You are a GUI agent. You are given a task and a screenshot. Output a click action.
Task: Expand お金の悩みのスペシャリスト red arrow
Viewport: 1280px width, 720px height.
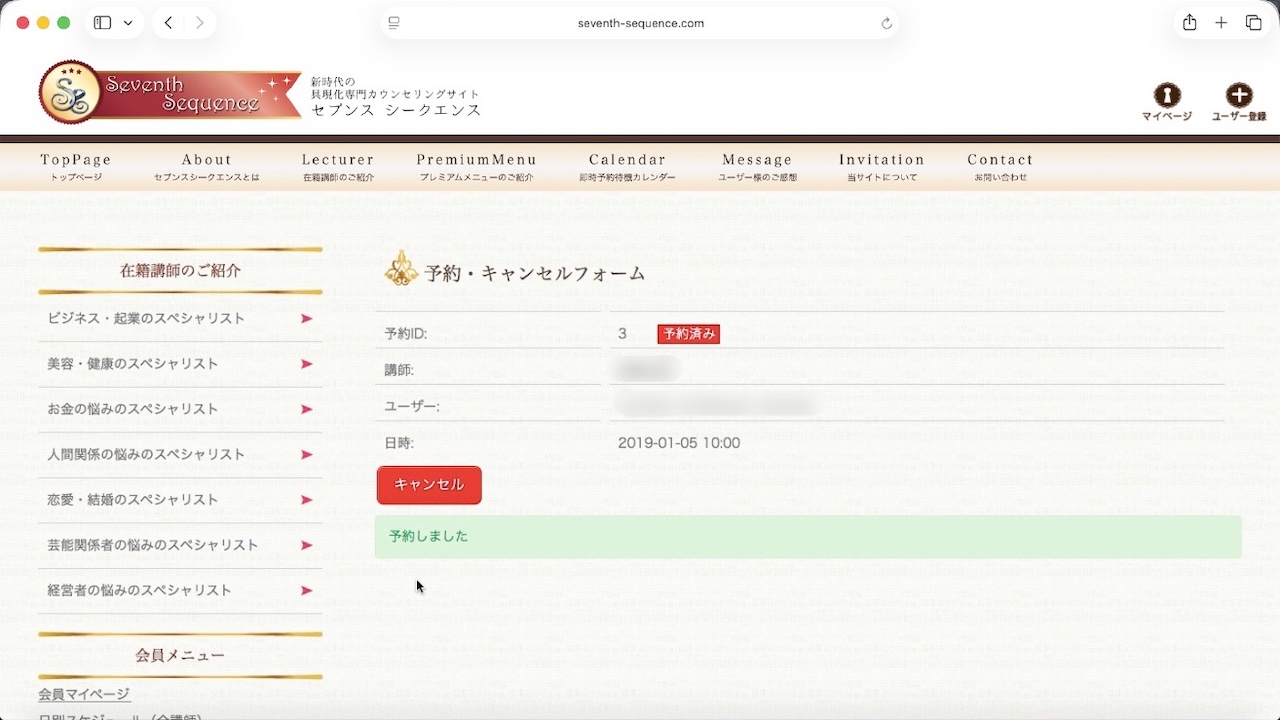[306, 410]
